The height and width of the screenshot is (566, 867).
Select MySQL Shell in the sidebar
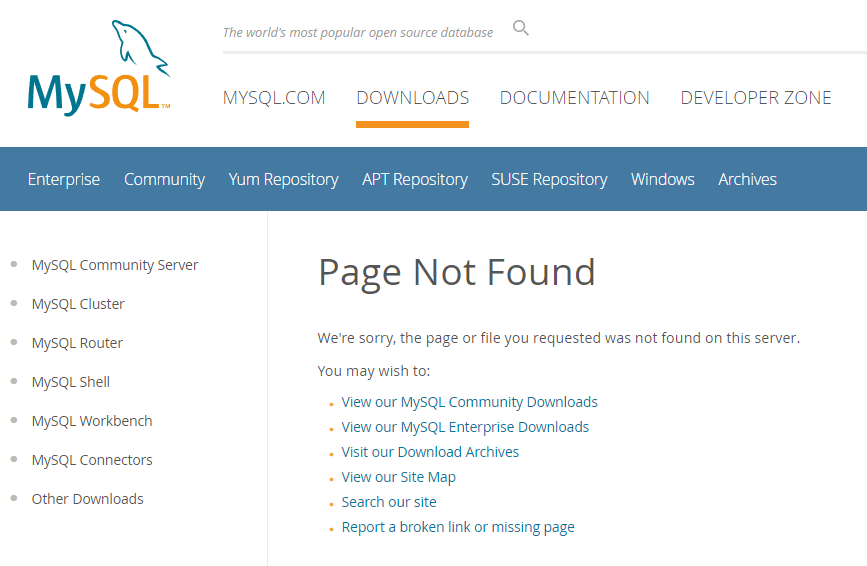click(x=71, y=382)
